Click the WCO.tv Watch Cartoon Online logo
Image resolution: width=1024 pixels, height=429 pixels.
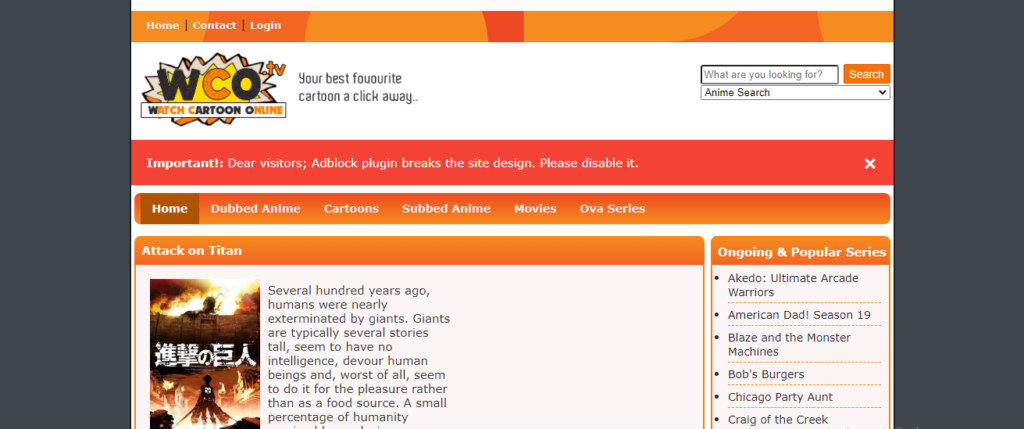point(214,89)
